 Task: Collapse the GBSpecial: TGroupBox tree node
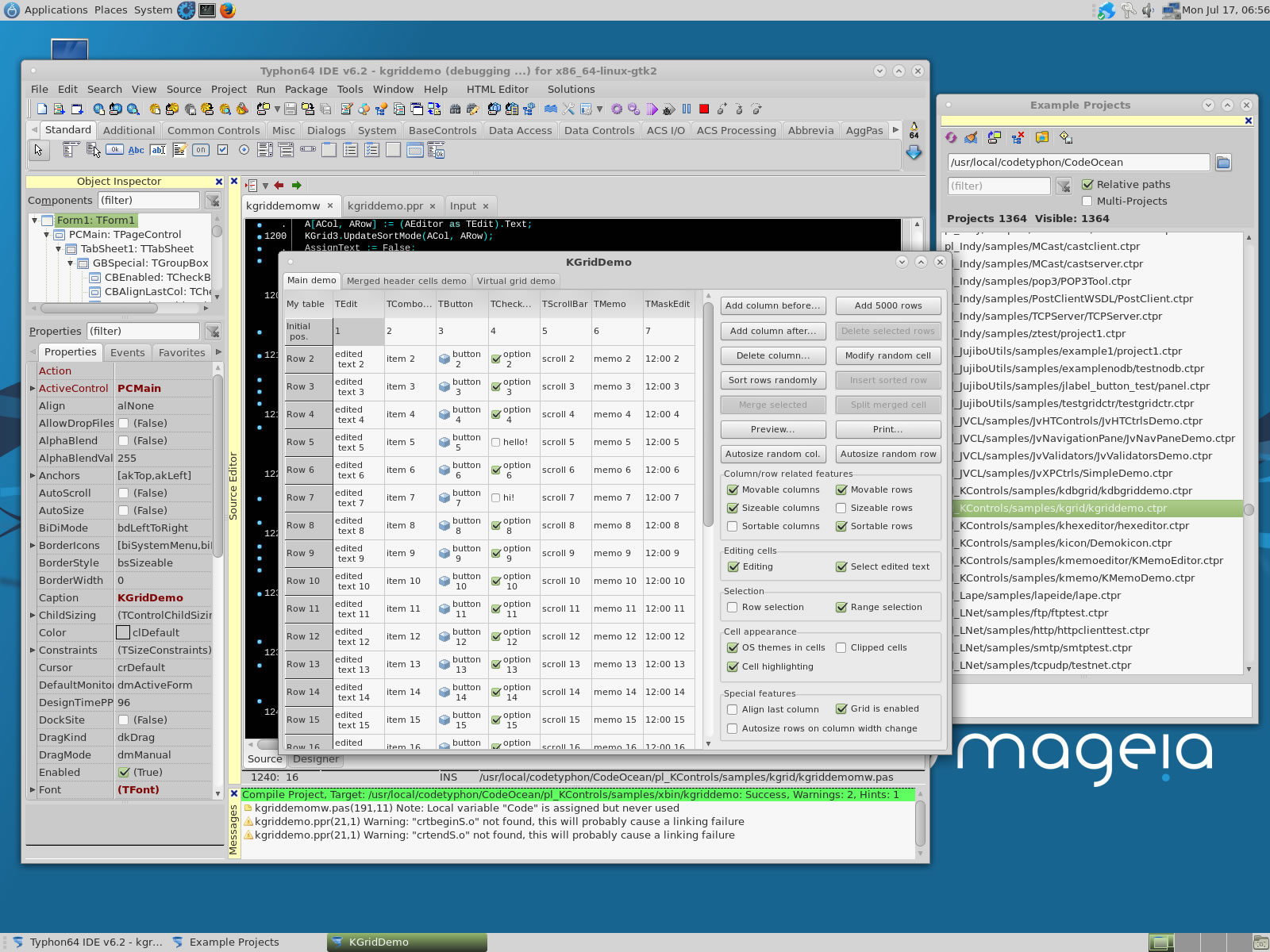pyautogui.click(x=70, y=263)
